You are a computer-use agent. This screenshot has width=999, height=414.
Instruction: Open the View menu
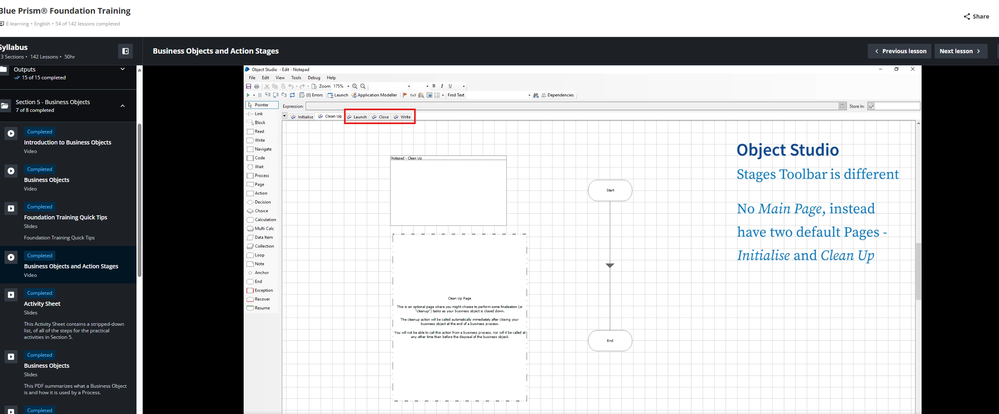280,78
